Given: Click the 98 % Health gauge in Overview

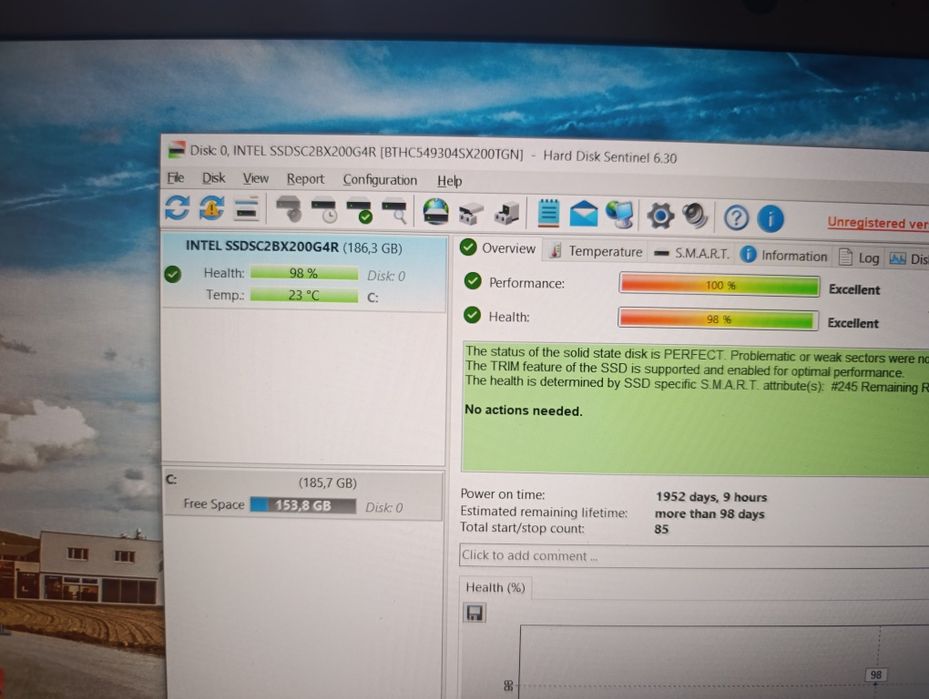Looking at the screenshot, I should coord(718,319).
